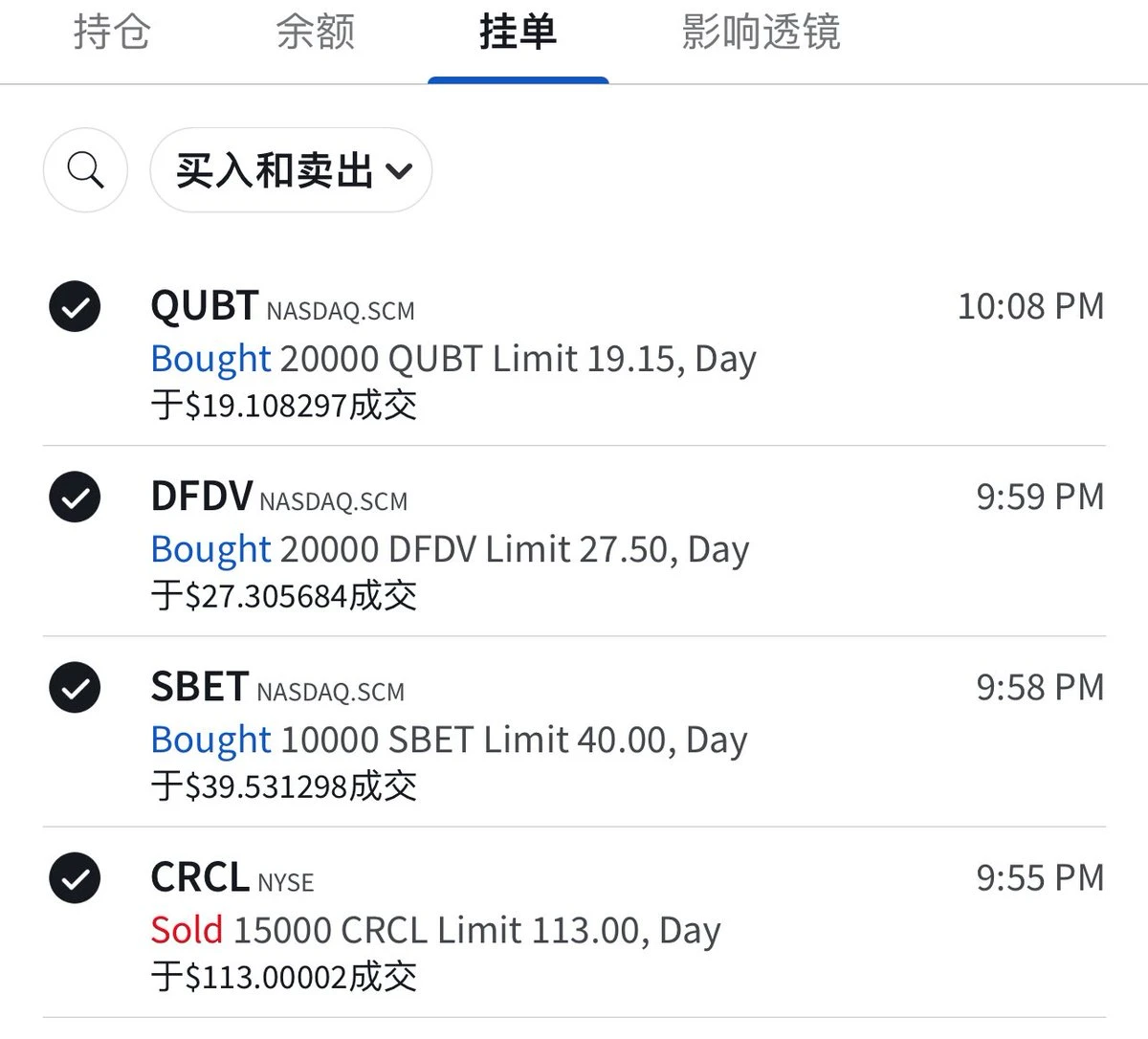Click the filled checkmark icon beside SBET

coord(75,687)
